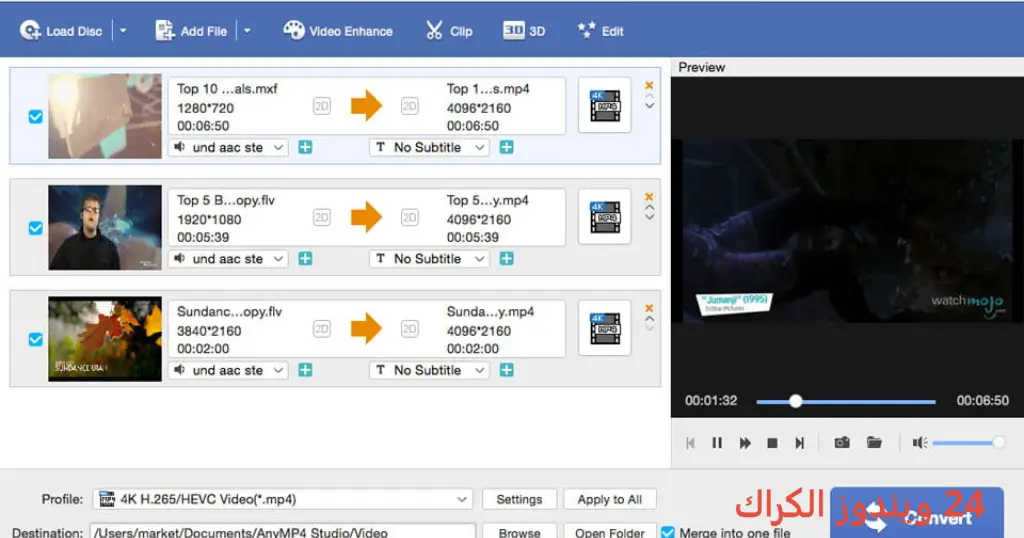1024x538 pixels.
Task: Open audio track dropdown for Top 10 ...als.mxf
Action: tap(228, 148)
